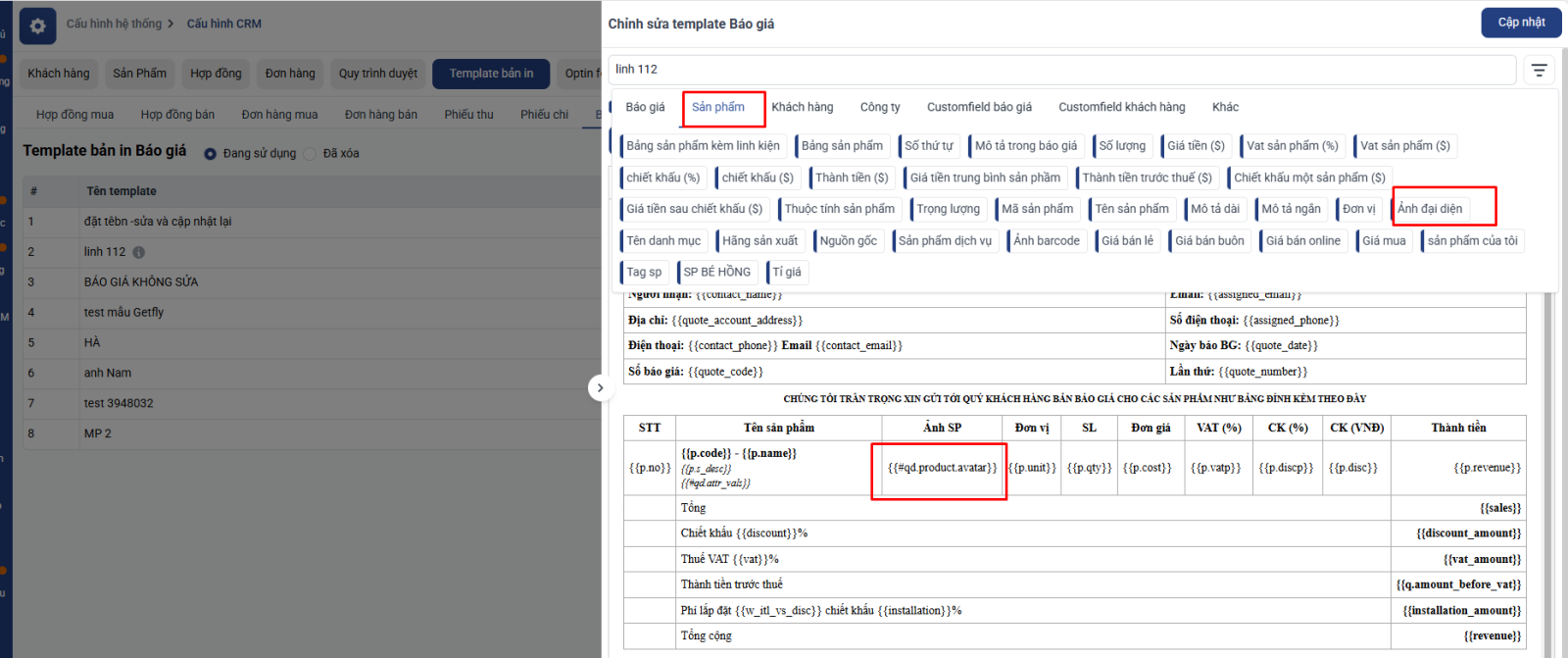This screenshot has height=658, width=1568.
Task: Insert the "Bảng sản phẩm" variable tag
Action: point(842,146)
